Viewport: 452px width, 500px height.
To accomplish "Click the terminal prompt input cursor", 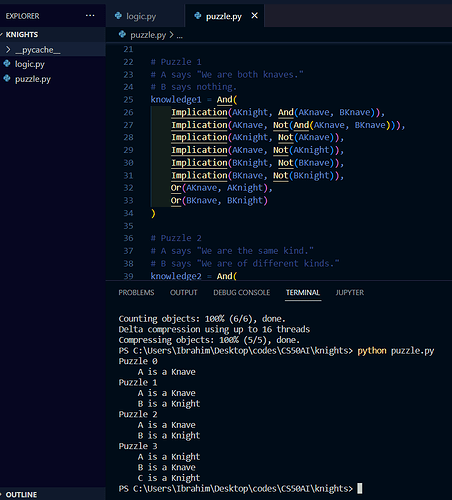I will [x=360, y=489].
